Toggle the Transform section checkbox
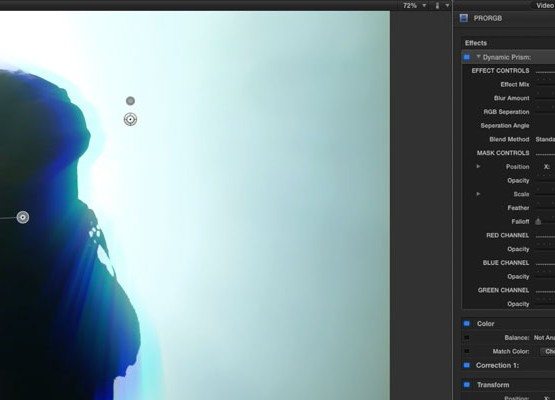The height and width of the screenshot is (400, 555). click(467, 384)
